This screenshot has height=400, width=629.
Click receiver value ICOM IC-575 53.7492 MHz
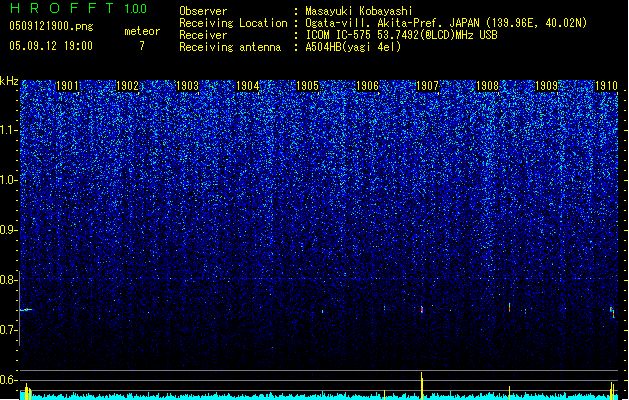click(401, 35)
